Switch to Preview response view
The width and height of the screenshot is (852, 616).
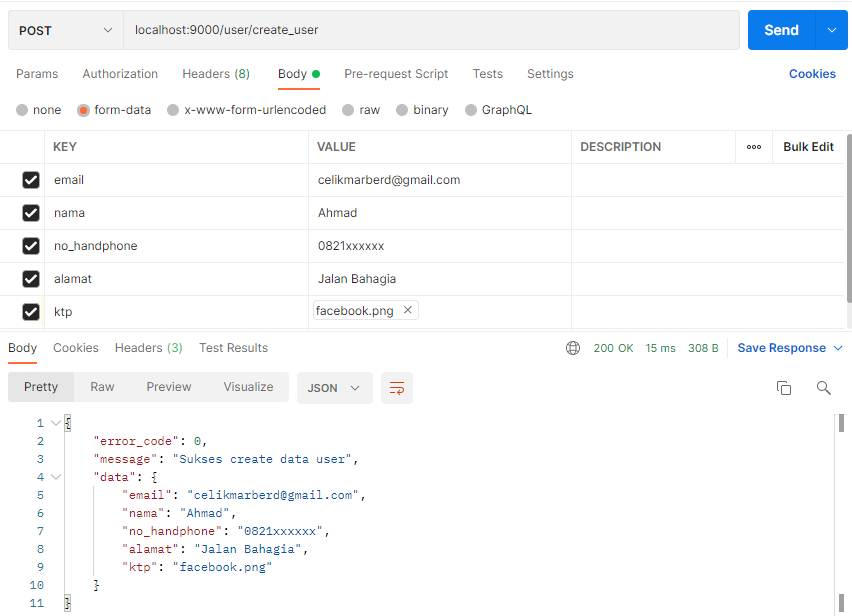click(168, 387)
